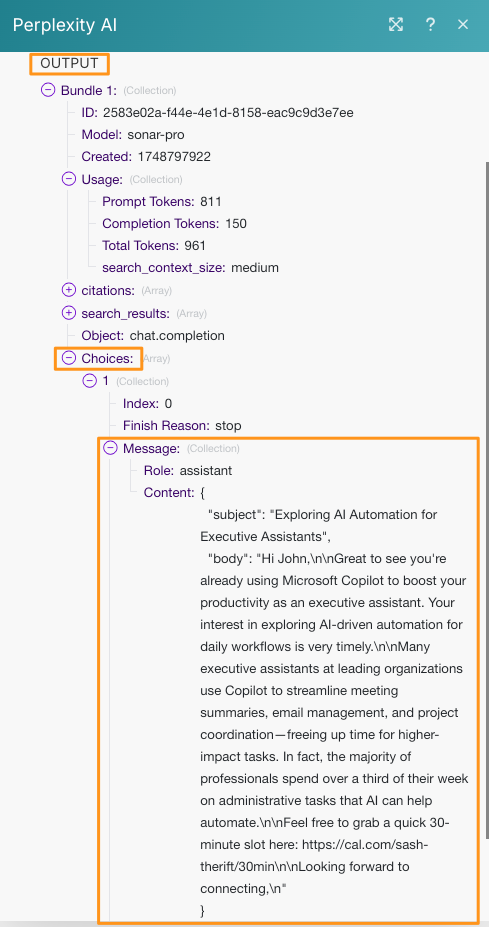
Task: Click the Total Tokens entry
Action: (x=154, y=245)
